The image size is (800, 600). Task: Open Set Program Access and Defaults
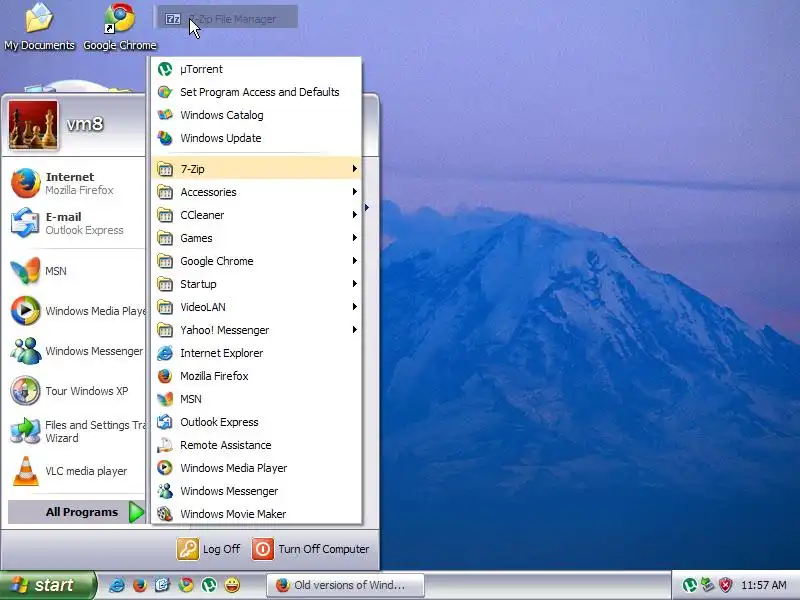[257, 92]
